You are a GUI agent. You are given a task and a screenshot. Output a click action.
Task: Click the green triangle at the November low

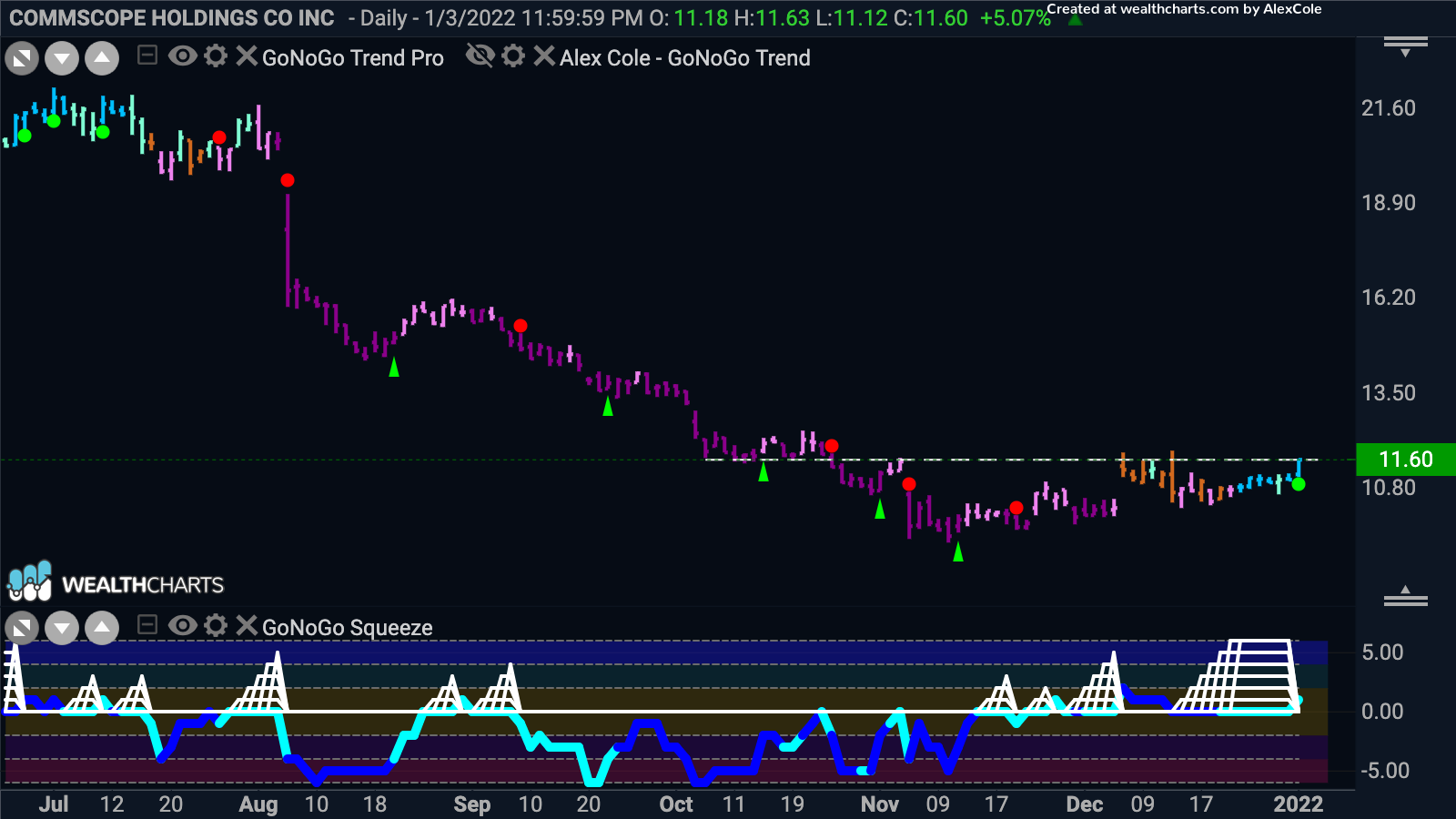957,551
